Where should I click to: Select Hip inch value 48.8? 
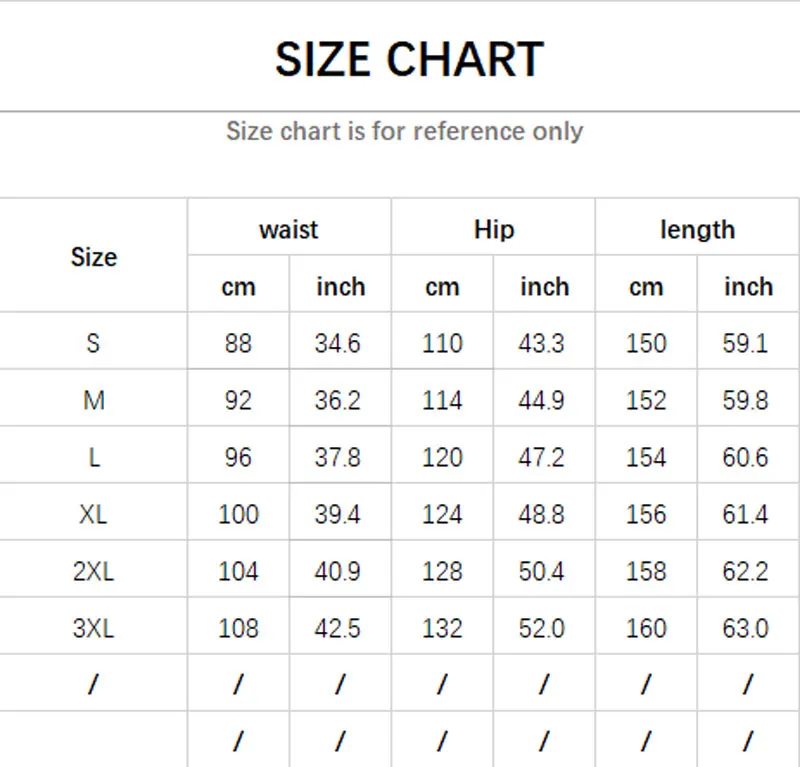pos(541,514)
